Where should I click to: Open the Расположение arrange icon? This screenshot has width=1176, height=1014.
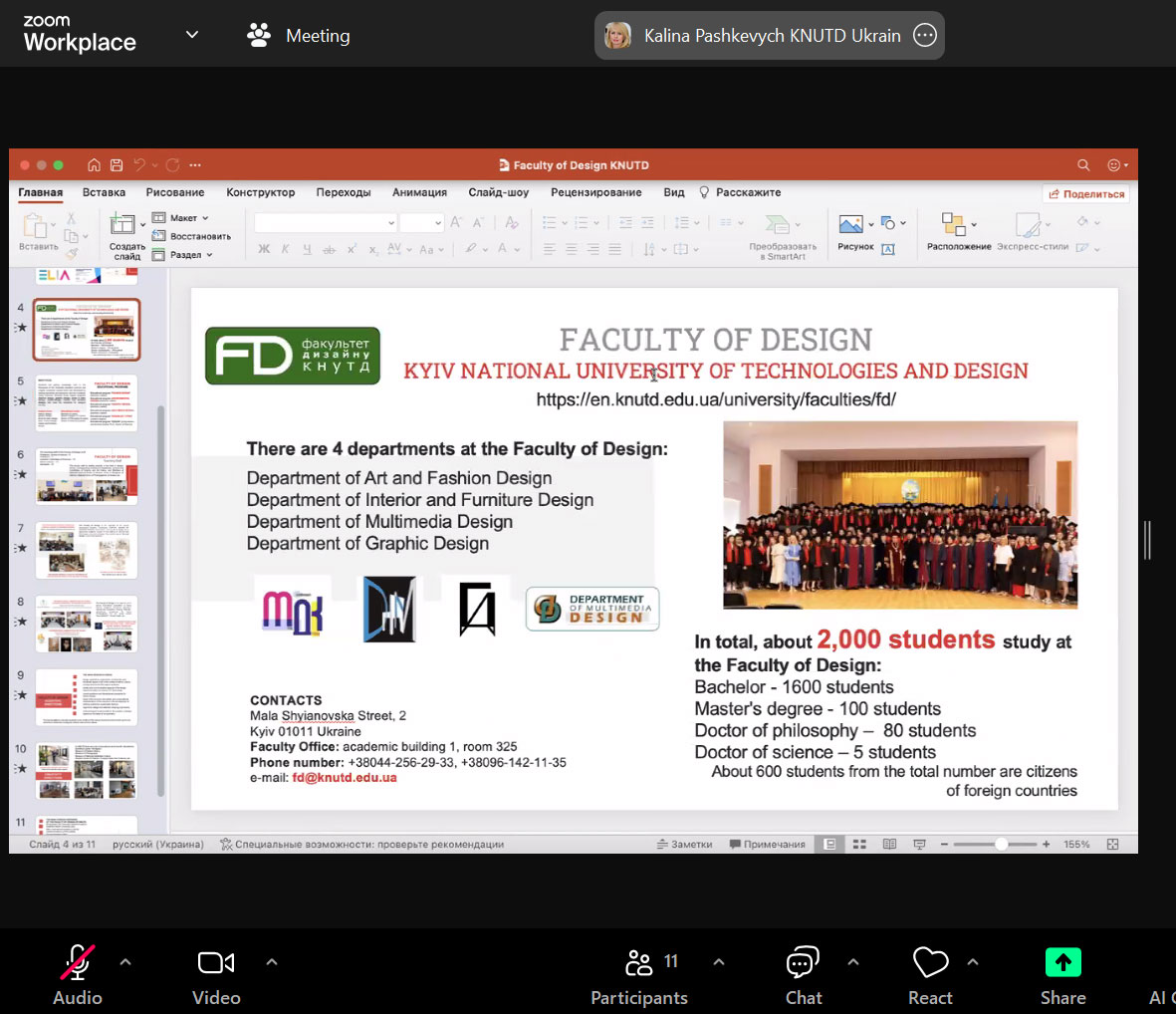(953, 224)
